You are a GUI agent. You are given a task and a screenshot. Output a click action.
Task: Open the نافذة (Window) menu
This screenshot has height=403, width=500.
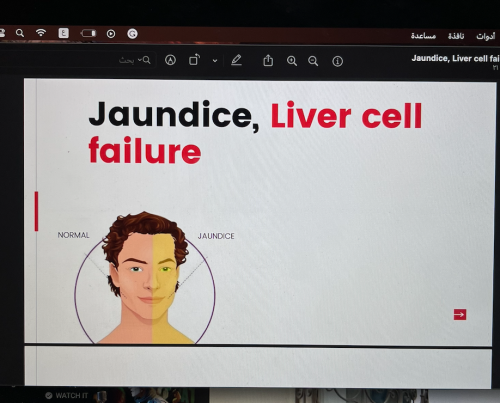(x=456, y=36)
